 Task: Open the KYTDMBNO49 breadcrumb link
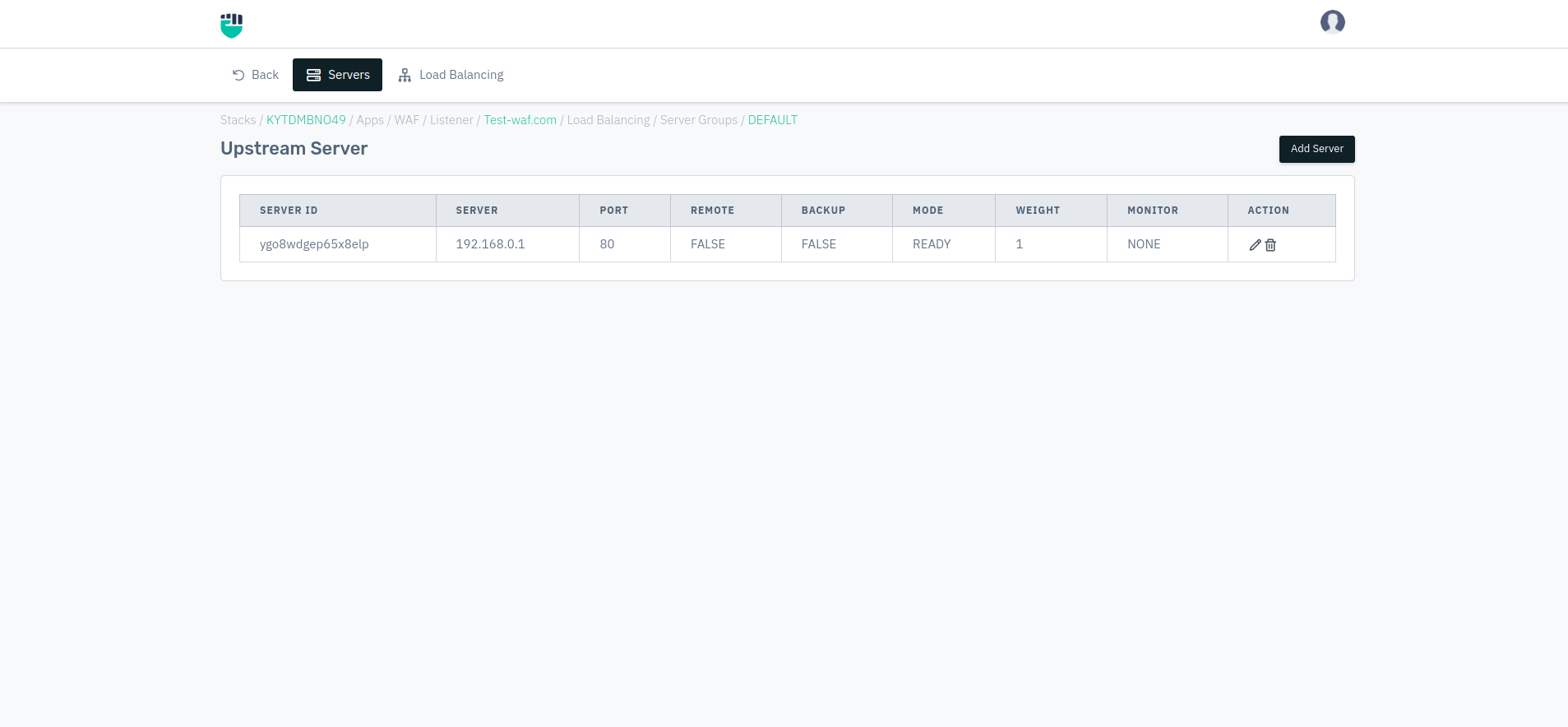(306, 120)
